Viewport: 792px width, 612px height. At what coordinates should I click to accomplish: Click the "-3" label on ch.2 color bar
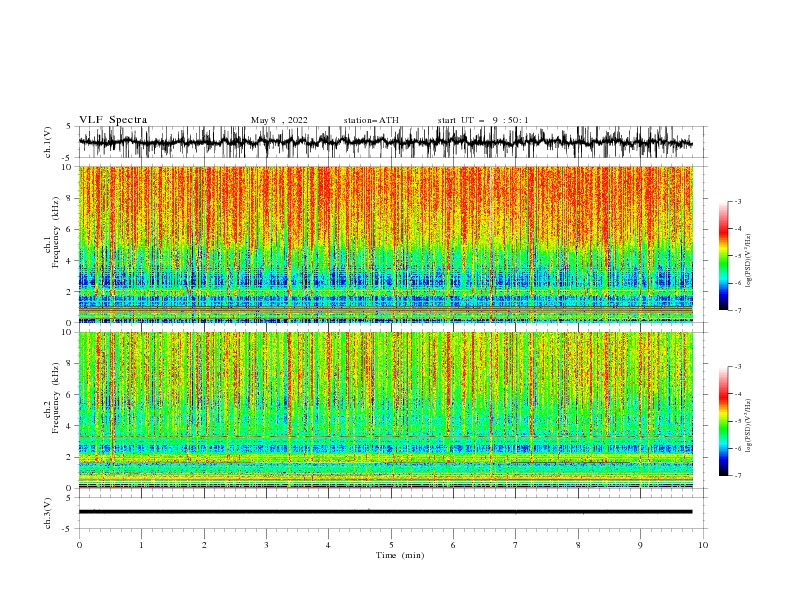tap(737, 367)
